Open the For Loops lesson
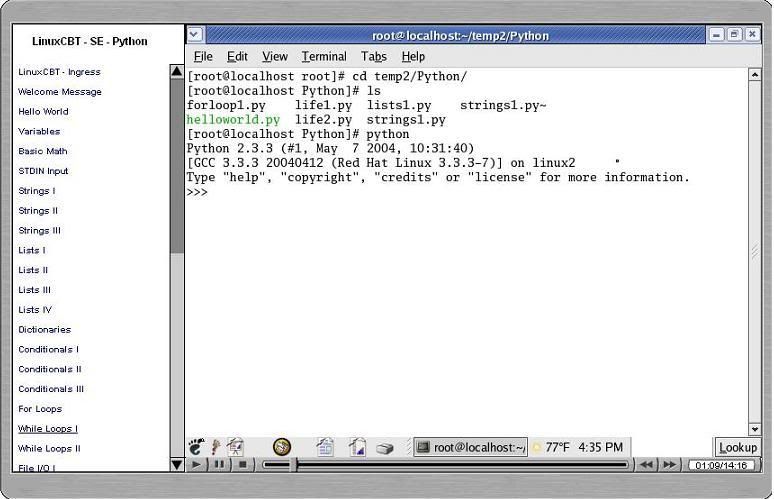This screenshot has width=774, height=499. coord(40,409)
